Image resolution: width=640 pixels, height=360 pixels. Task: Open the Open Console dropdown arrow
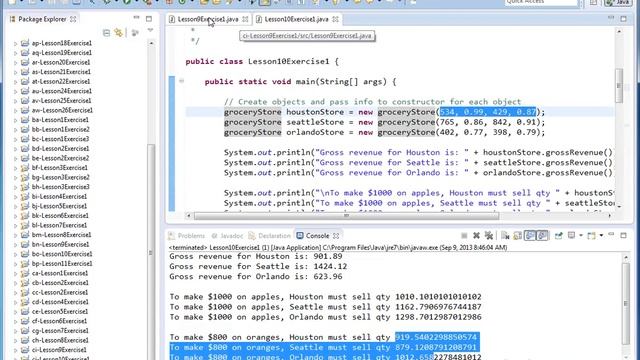(x=601, y=236)
